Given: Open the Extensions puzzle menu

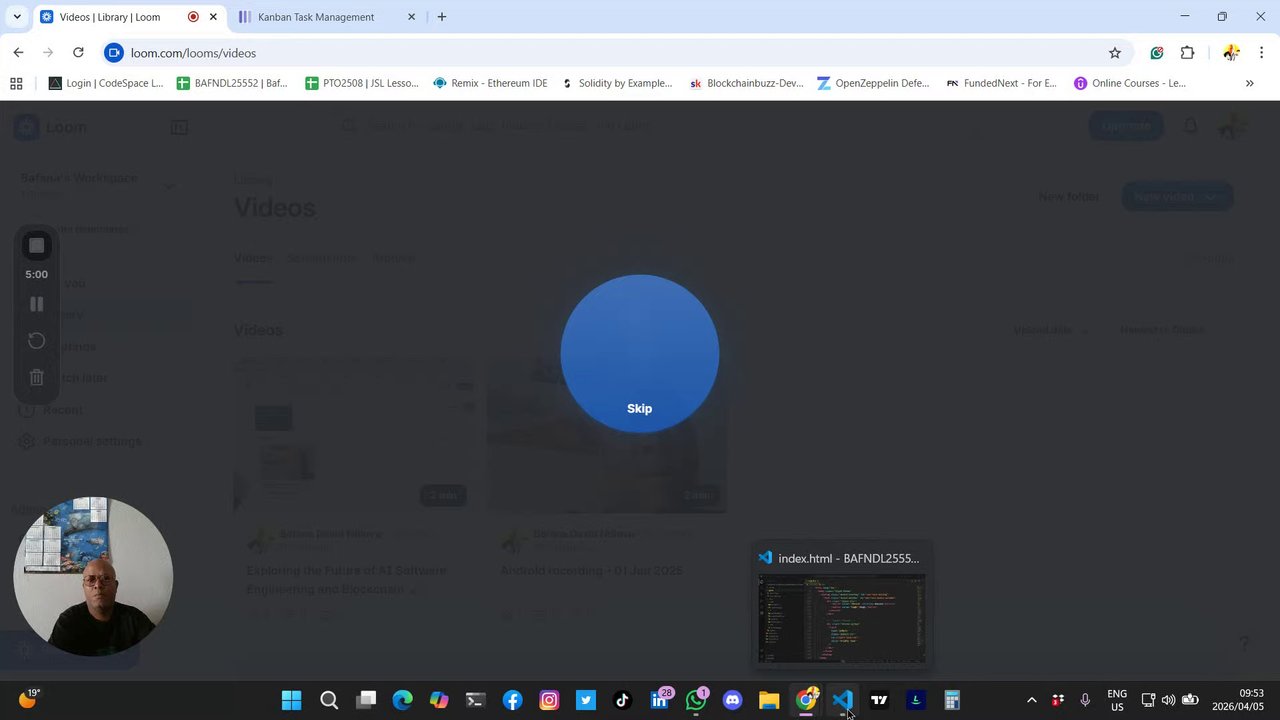Looking at the screenshot, I should [1188, 53].
